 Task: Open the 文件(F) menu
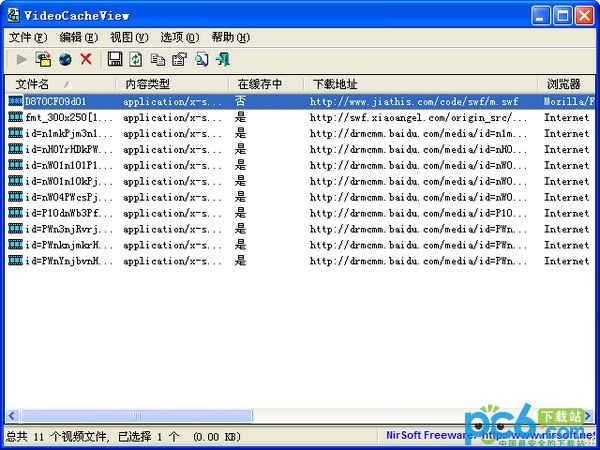point(28,38)
